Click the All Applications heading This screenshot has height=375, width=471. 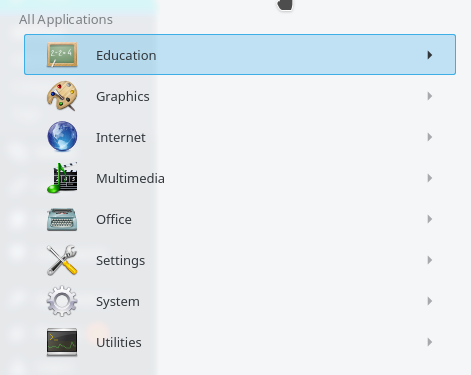tap(66, 20)
